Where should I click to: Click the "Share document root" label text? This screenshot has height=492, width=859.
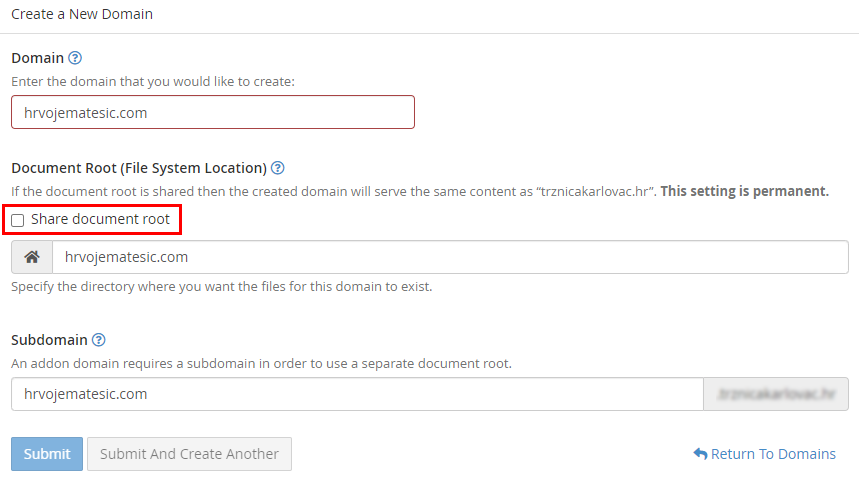[100, 219]
